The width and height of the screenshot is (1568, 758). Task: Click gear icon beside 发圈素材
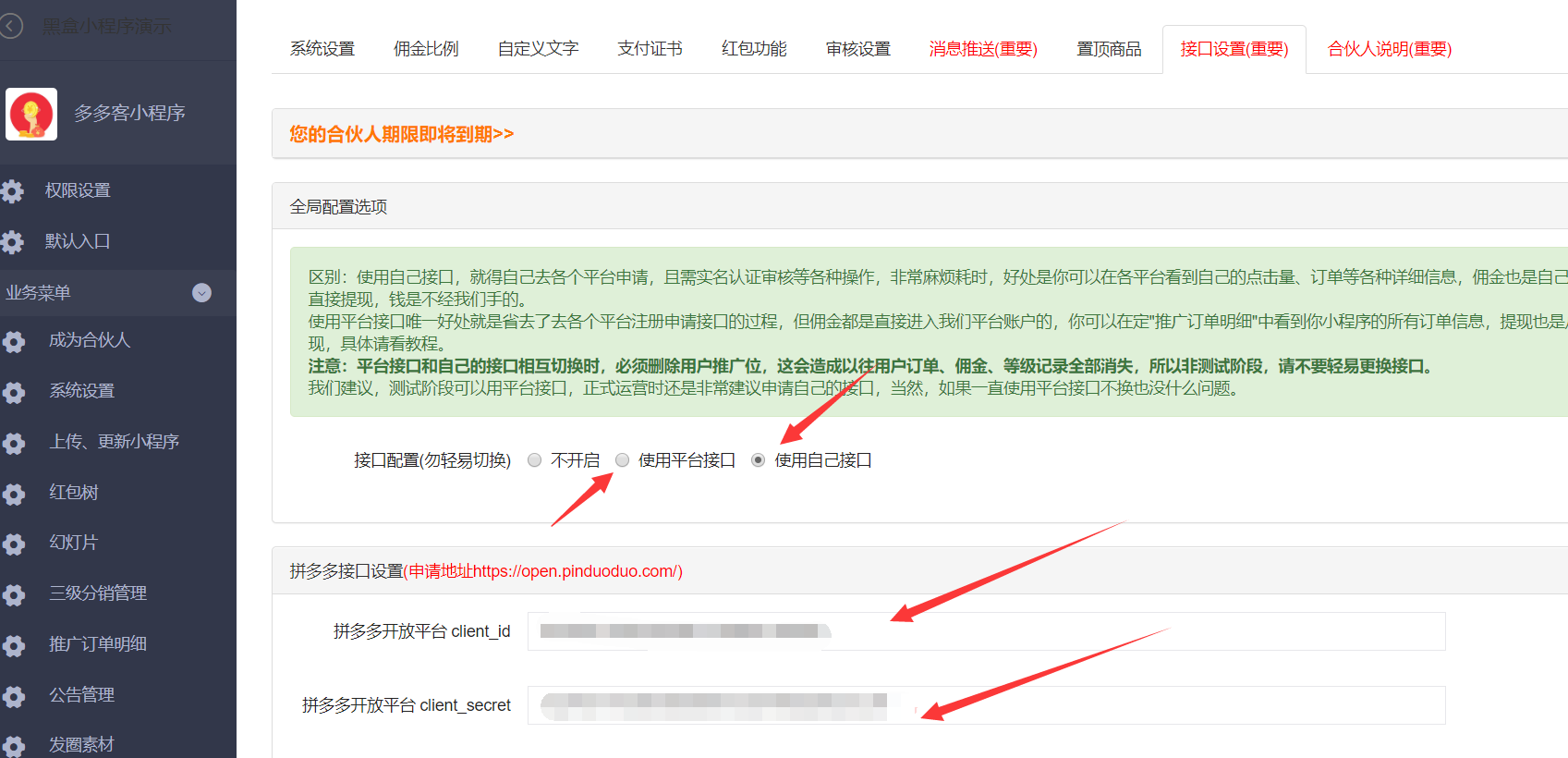[14, 746]
